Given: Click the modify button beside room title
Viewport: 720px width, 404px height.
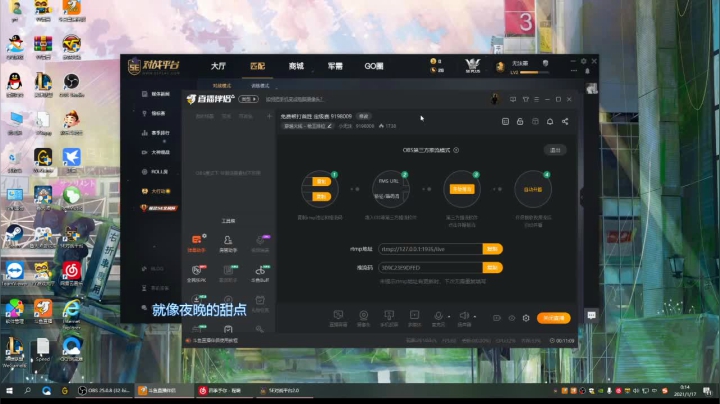Looking at the screenshot, I should coord(364,116).
